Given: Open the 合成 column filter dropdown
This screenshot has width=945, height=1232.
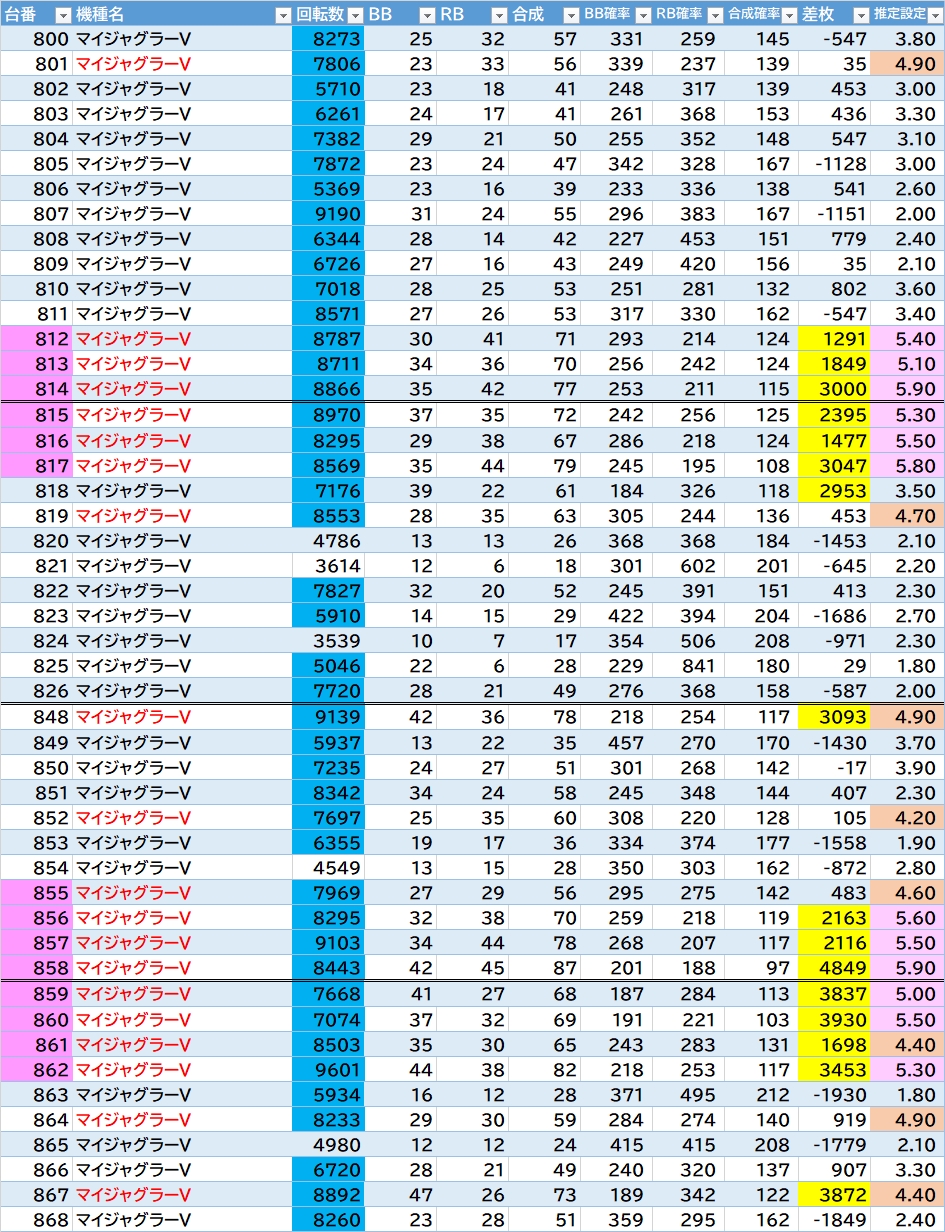Looking at the screenshot, I should tap(570, 14).
